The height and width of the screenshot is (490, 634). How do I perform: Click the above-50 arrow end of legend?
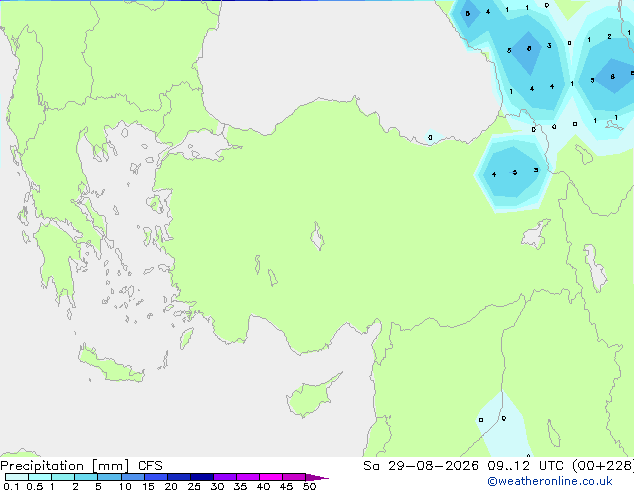pos(317,477)
